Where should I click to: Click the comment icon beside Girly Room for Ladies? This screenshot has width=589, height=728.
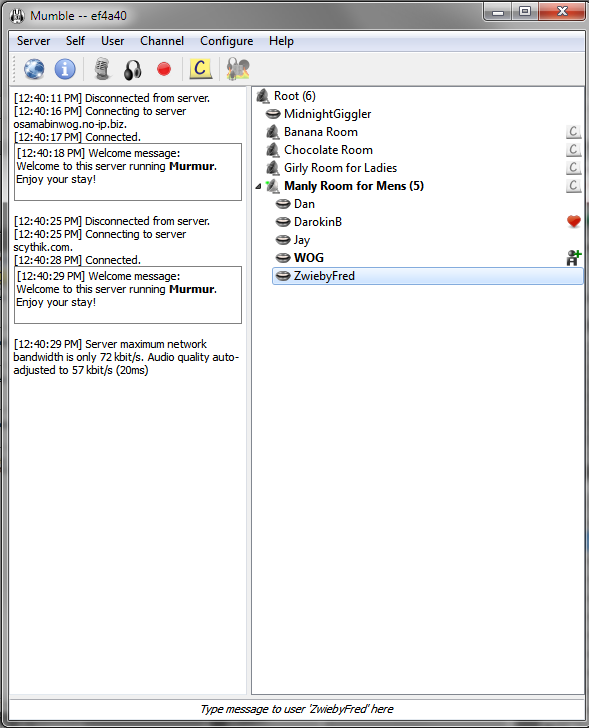coord(574,168)
